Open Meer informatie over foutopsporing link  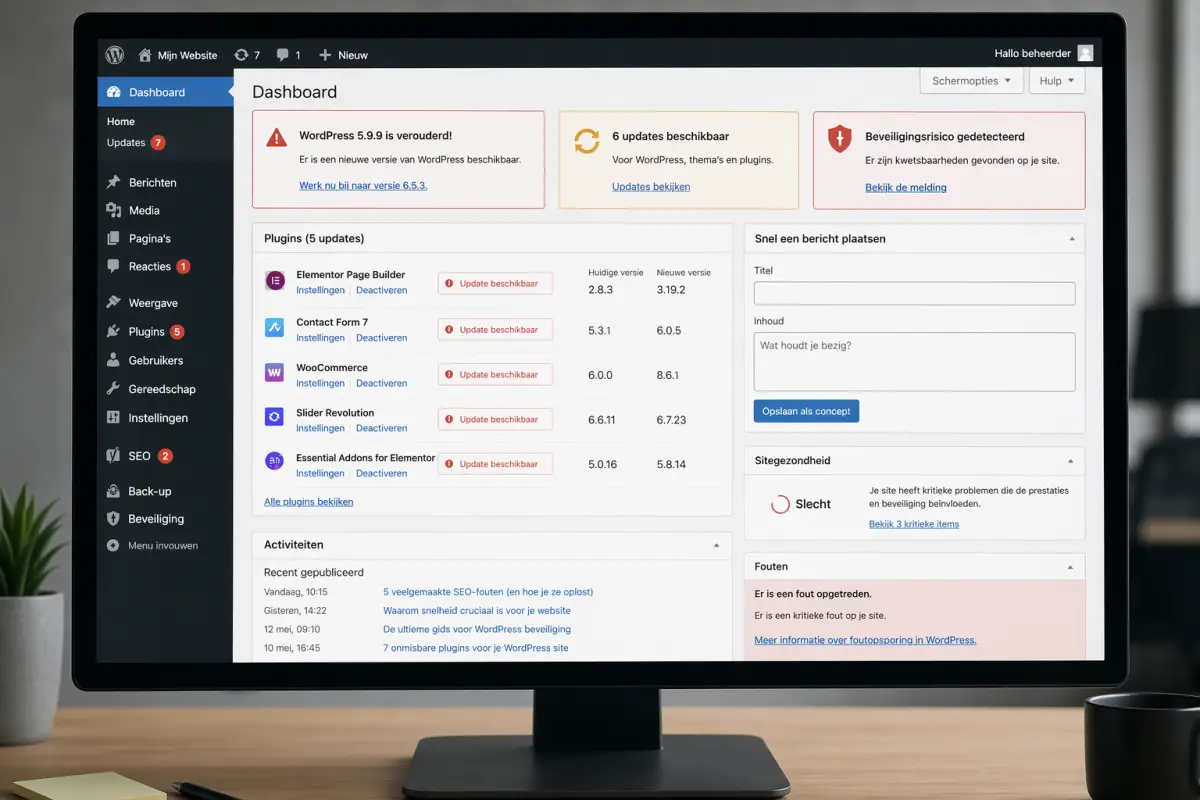(865, 640)
